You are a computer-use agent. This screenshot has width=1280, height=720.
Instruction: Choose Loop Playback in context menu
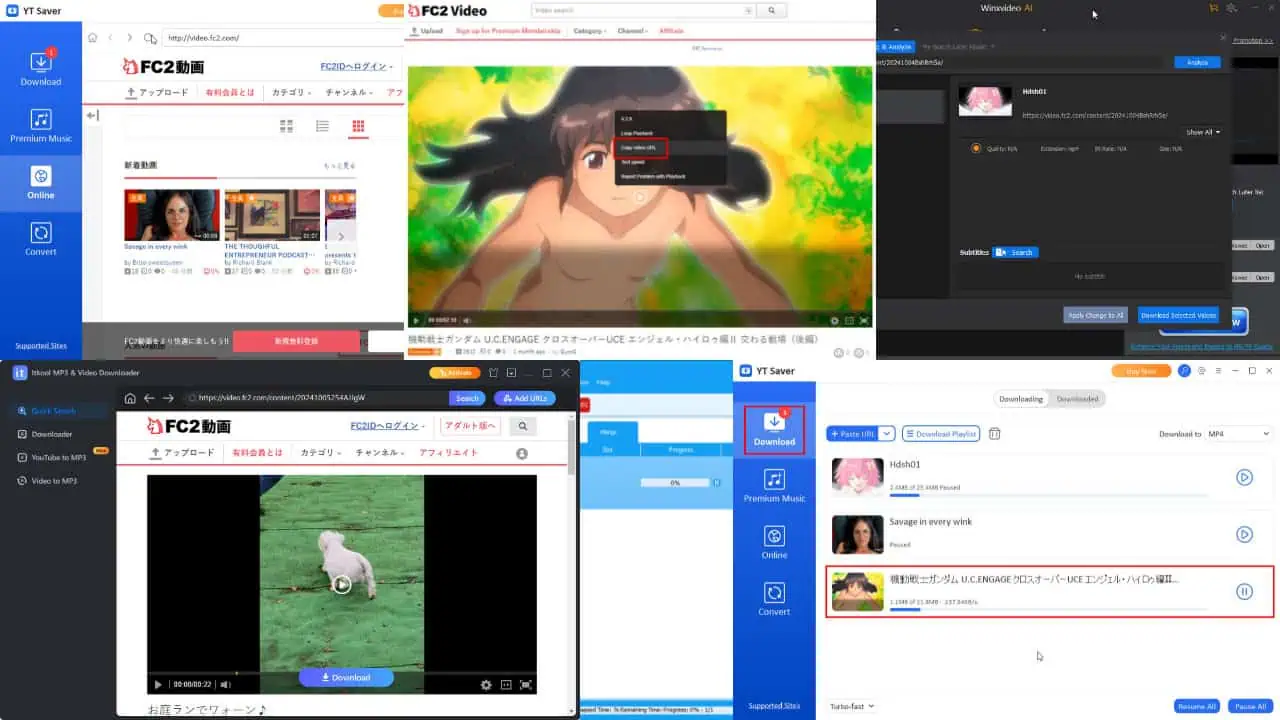pyautogui.click(x=637, y=133)
